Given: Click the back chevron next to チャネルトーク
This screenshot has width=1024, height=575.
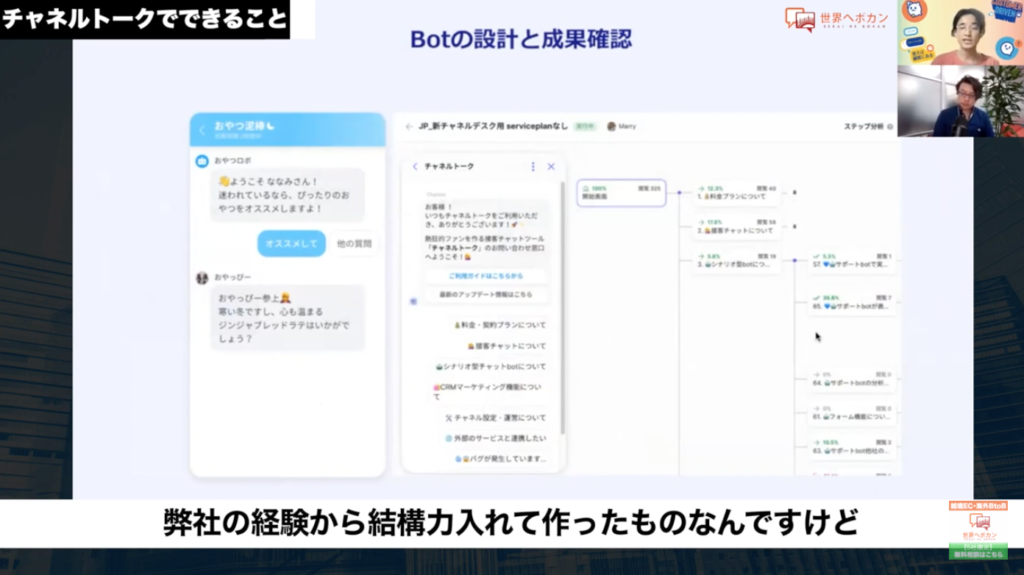Looking at the screenshot, I should coord(415,167).
